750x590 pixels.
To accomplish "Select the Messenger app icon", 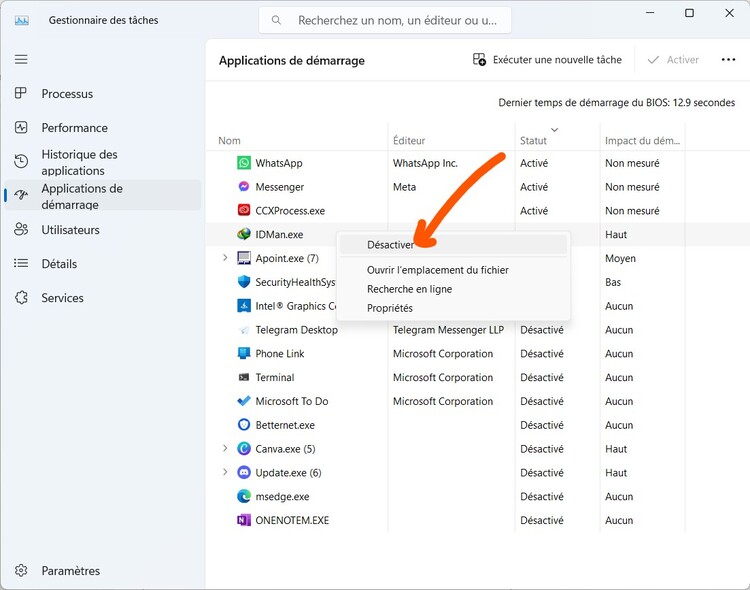I will point(244,187).
